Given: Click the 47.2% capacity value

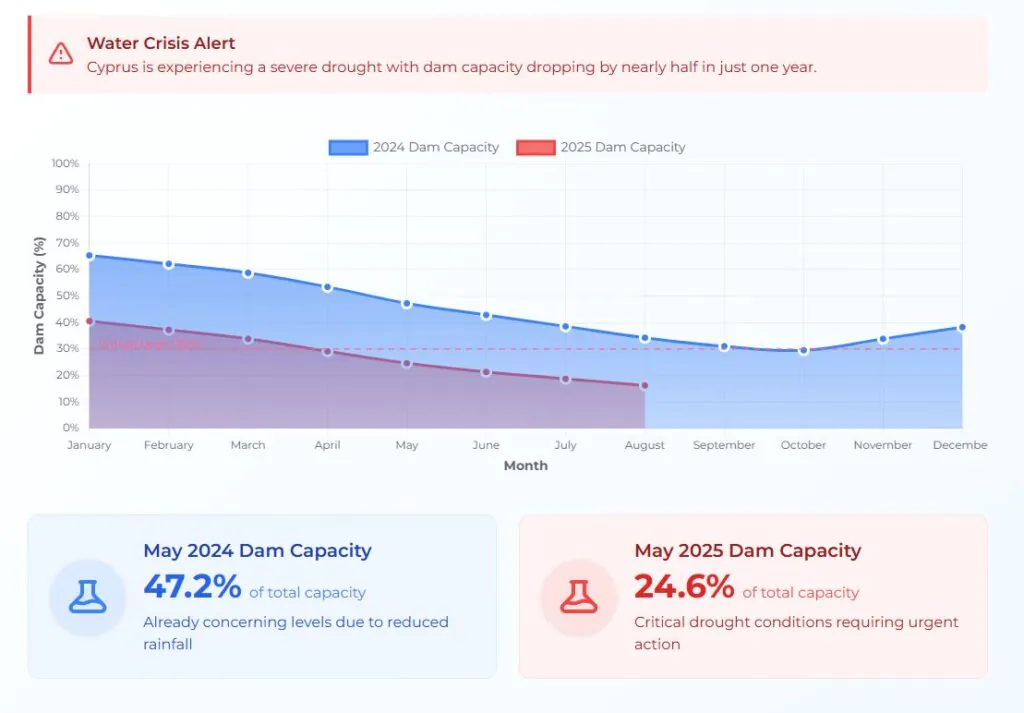Looking at the screenshot, I should click(192, 587).
